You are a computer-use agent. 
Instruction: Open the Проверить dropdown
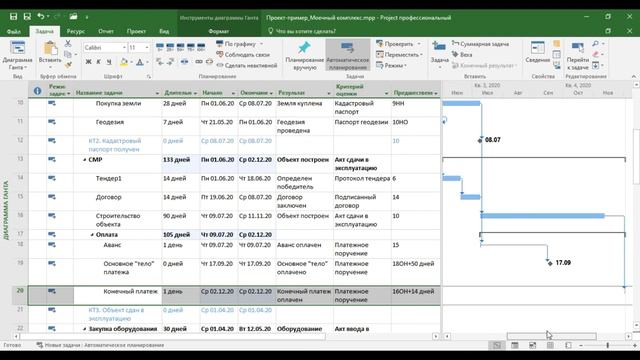coord(399,44)
